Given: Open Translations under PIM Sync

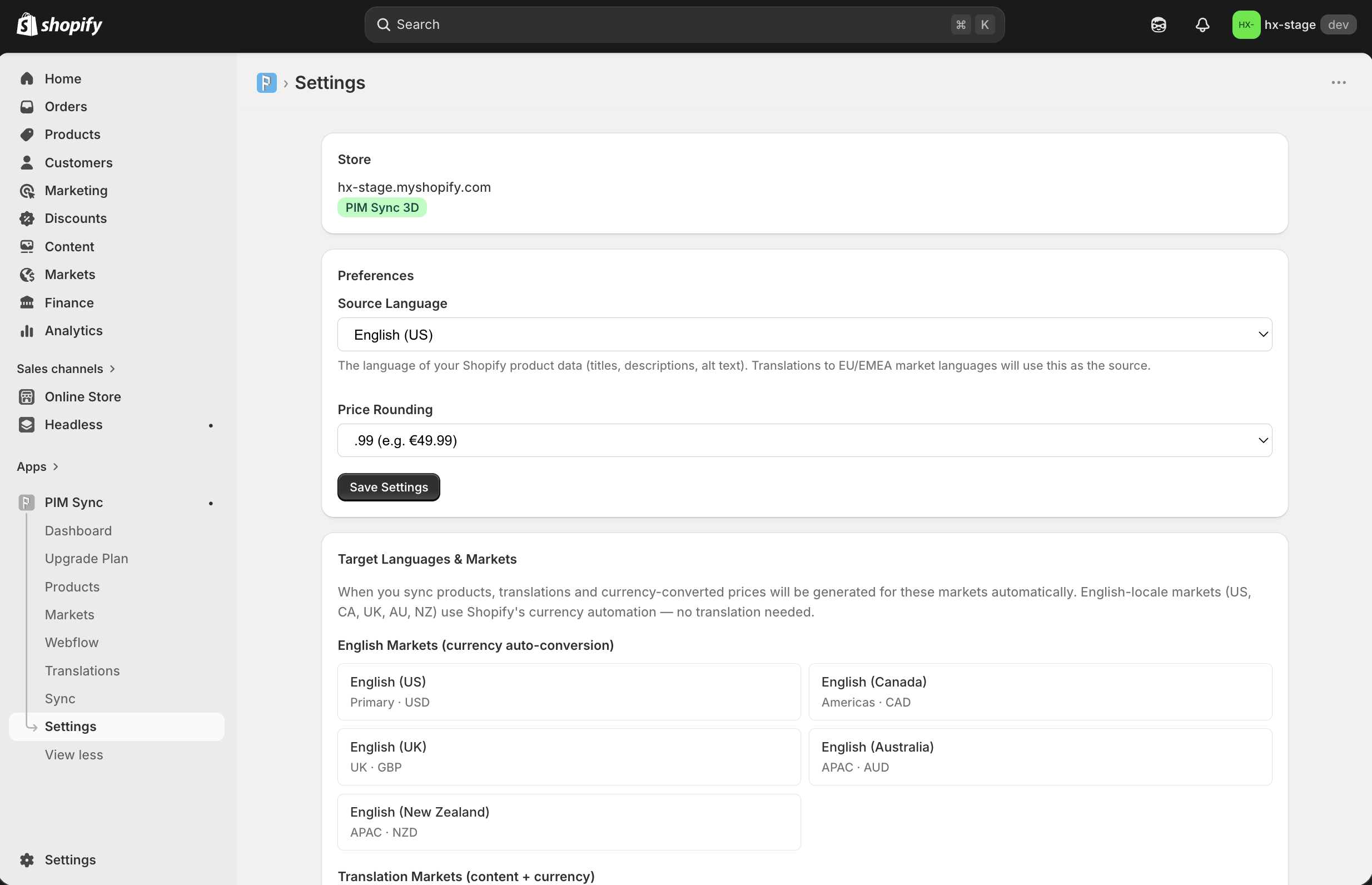Looking at the screenshot, I should (82, 670).
